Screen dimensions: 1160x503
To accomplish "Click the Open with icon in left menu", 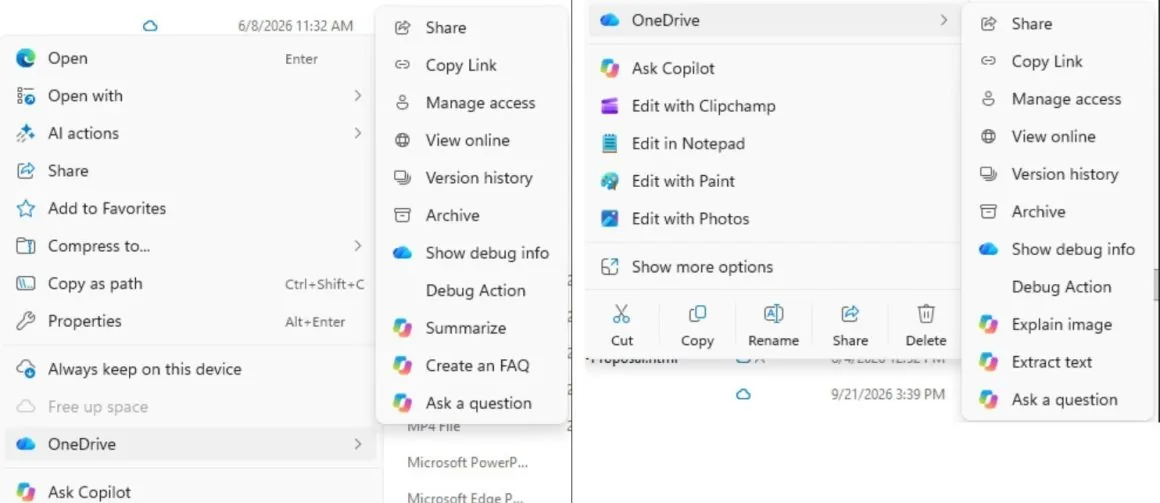I will pos(26,96).
